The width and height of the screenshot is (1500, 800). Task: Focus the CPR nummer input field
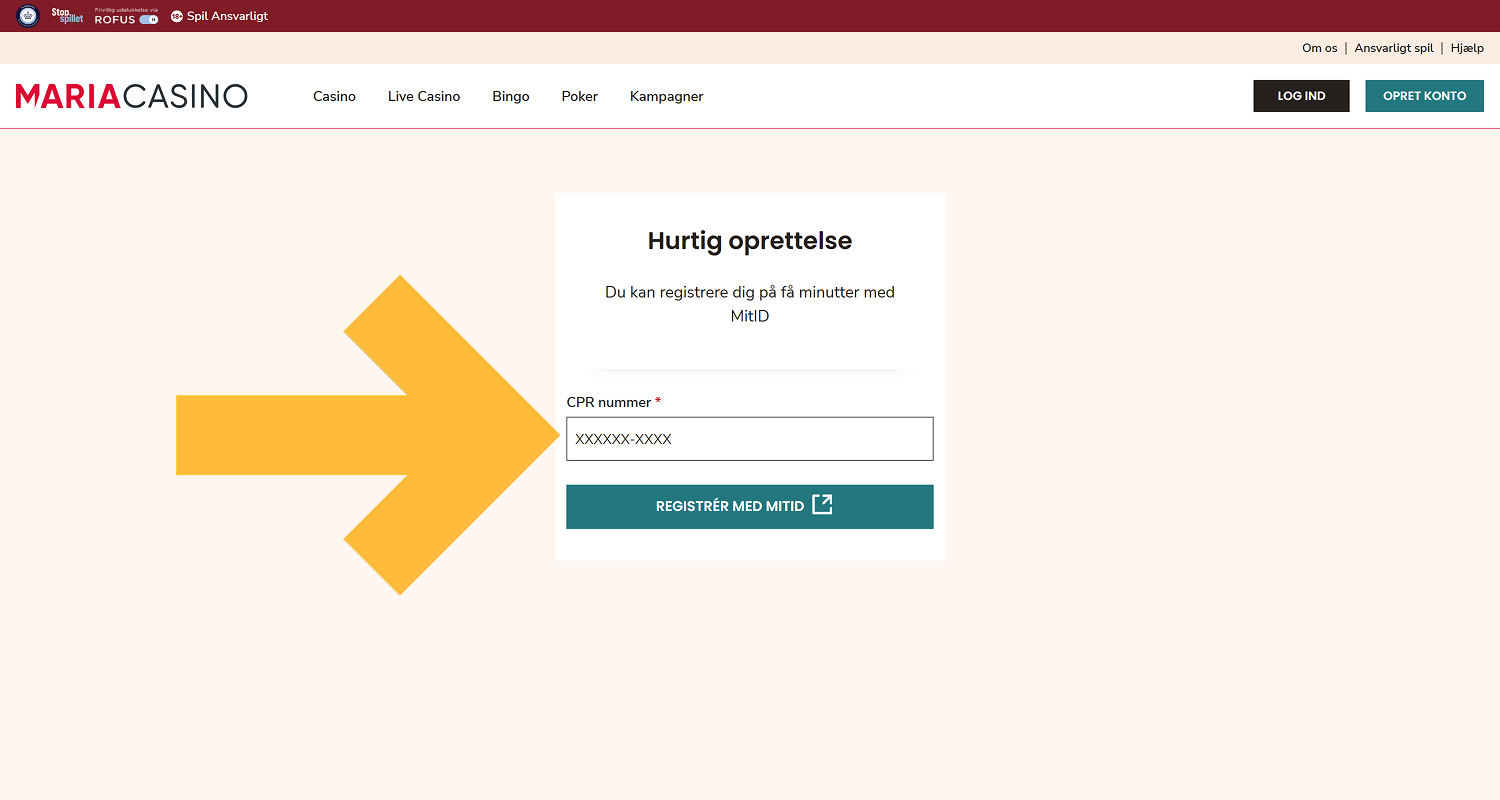(x=750, y=439)
